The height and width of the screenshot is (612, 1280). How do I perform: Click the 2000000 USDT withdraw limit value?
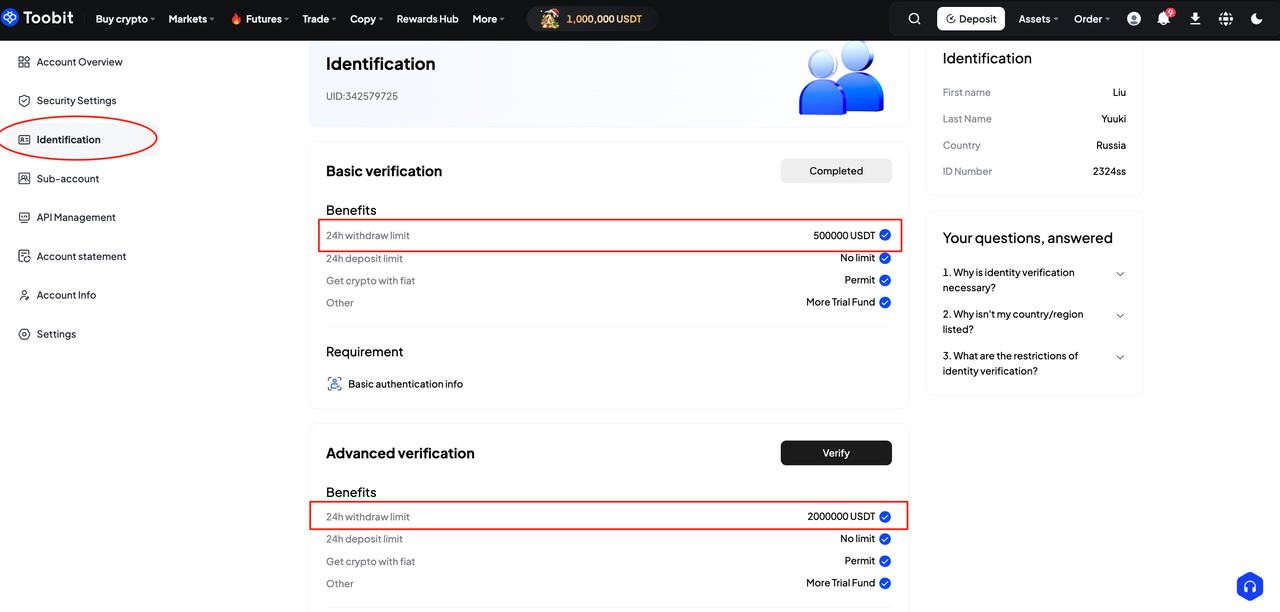coord(841,517)
